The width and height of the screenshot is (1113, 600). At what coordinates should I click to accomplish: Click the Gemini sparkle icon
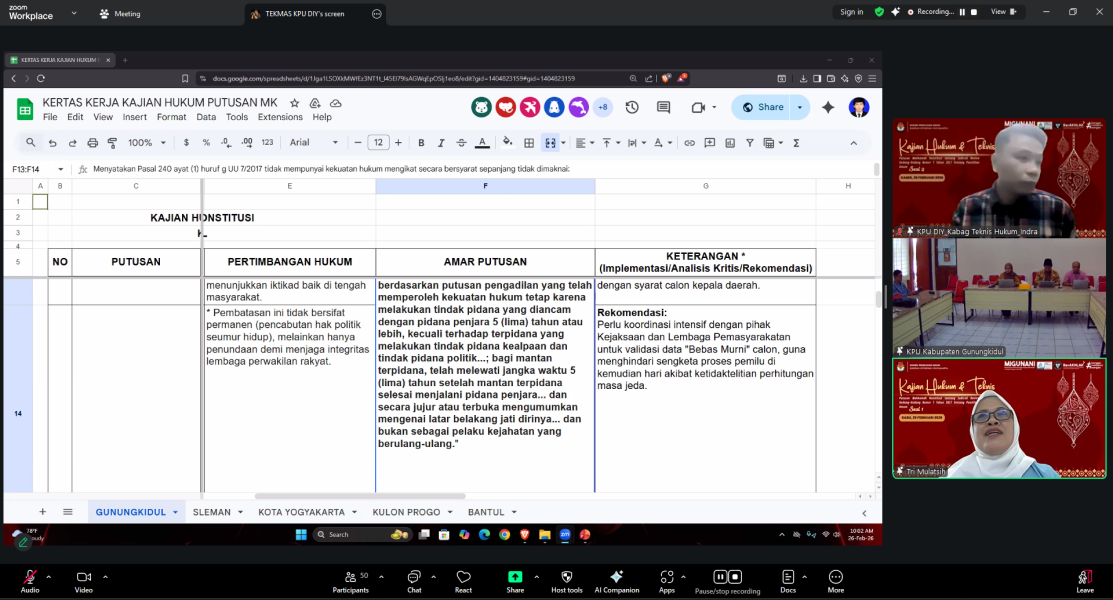pyautogui.click(x=828, y=107)
